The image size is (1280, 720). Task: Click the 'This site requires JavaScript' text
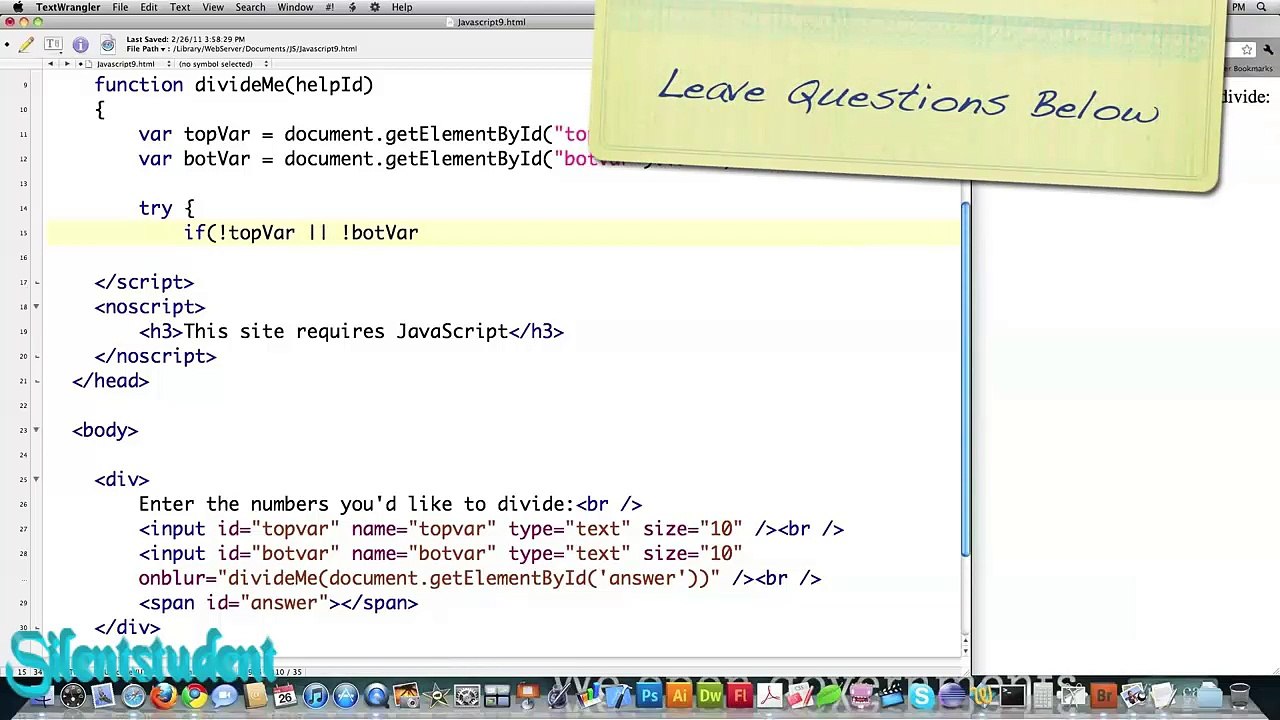(346, 332)
